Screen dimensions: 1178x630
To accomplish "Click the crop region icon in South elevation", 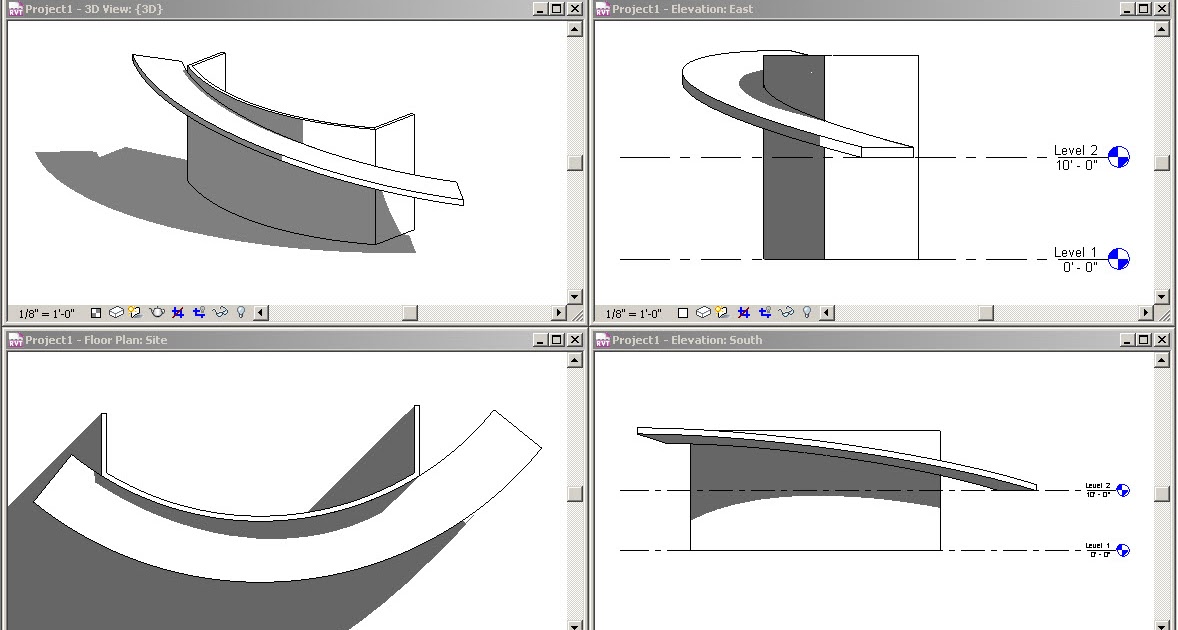I will coord(743,629).
